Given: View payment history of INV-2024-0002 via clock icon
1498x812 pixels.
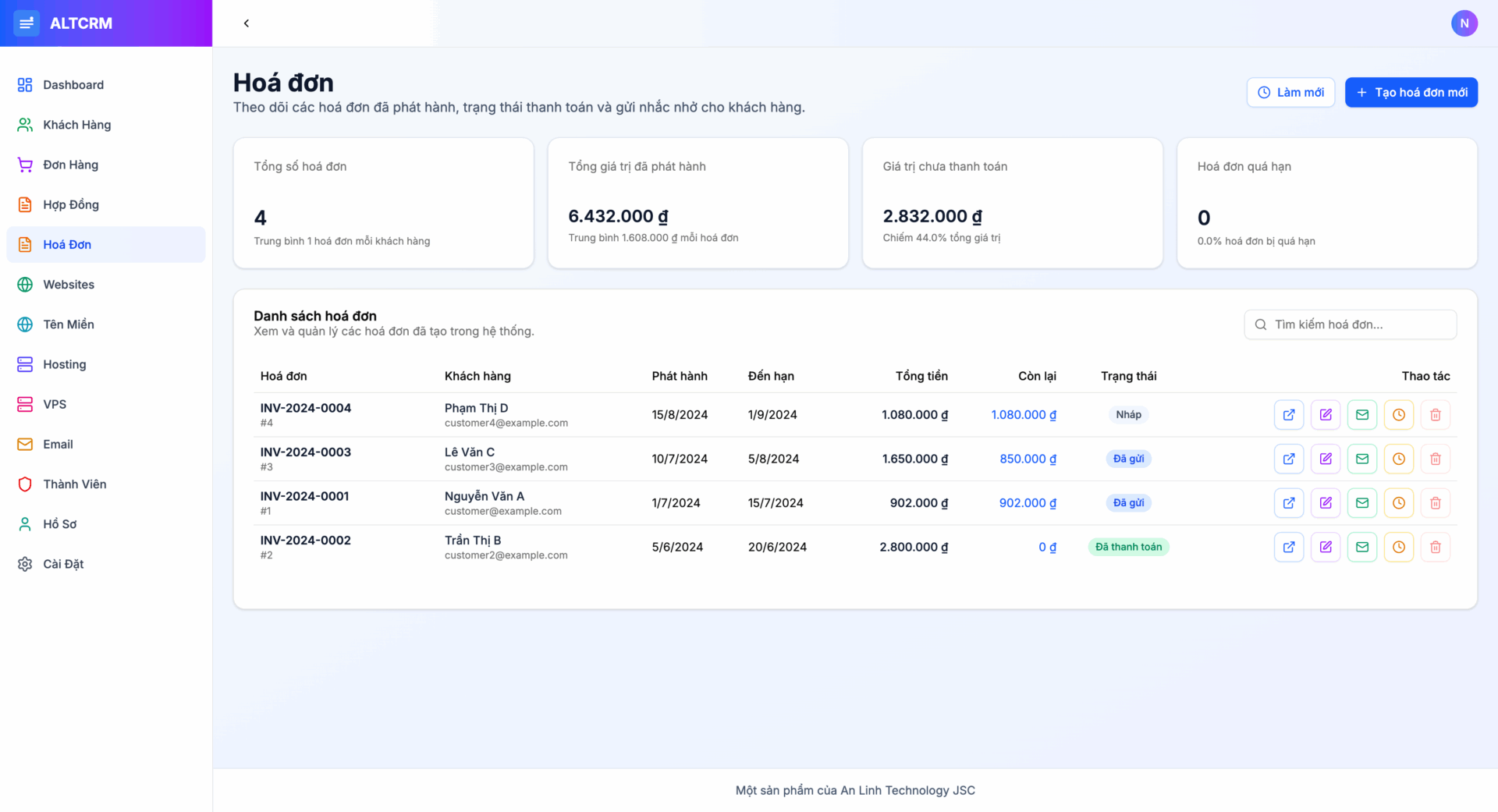Looking at the screenshot, I should pyautogui.click(x=1398, y=547).
